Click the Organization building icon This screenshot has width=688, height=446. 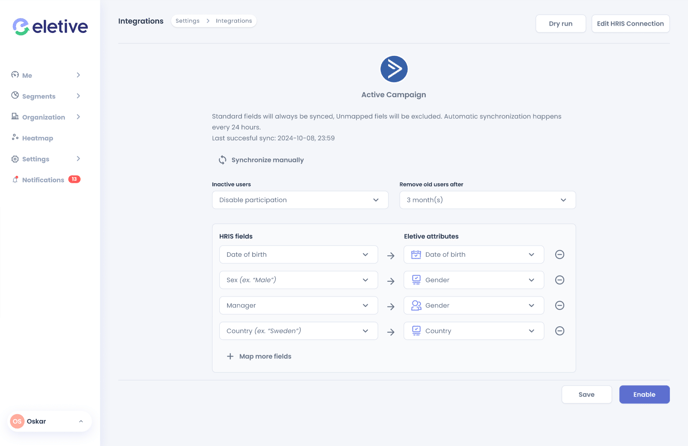(x=15, y=116)
